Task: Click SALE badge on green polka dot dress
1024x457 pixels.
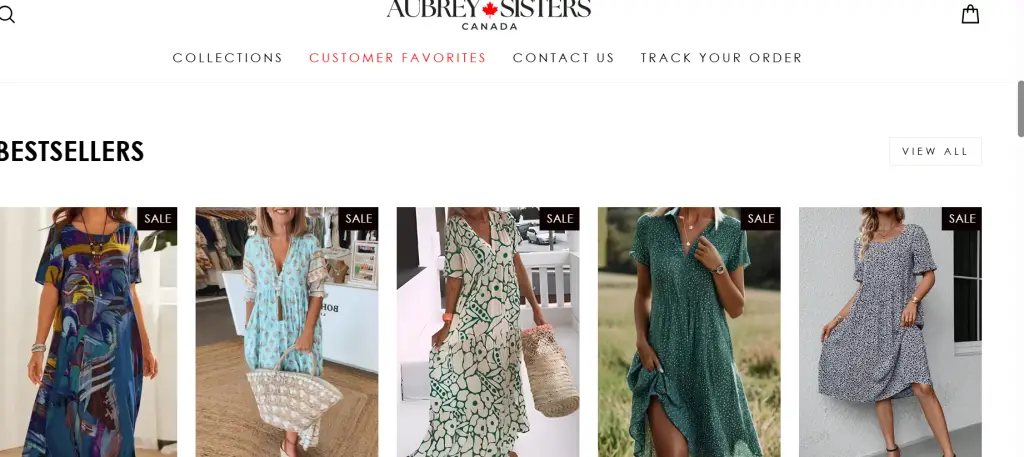Action: 760,219
